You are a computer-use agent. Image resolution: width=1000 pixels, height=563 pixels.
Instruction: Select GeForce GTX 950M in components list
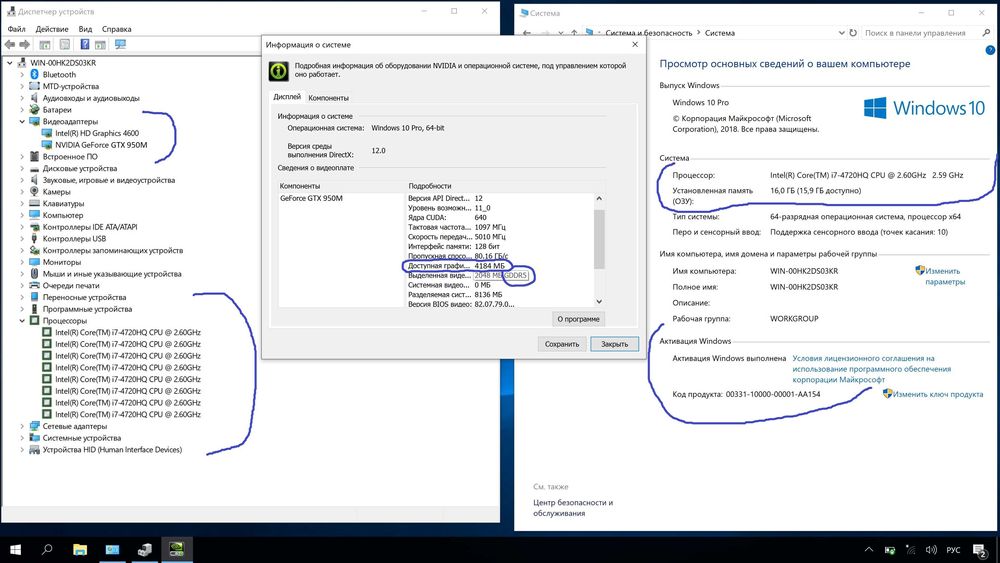coord(311,198)
